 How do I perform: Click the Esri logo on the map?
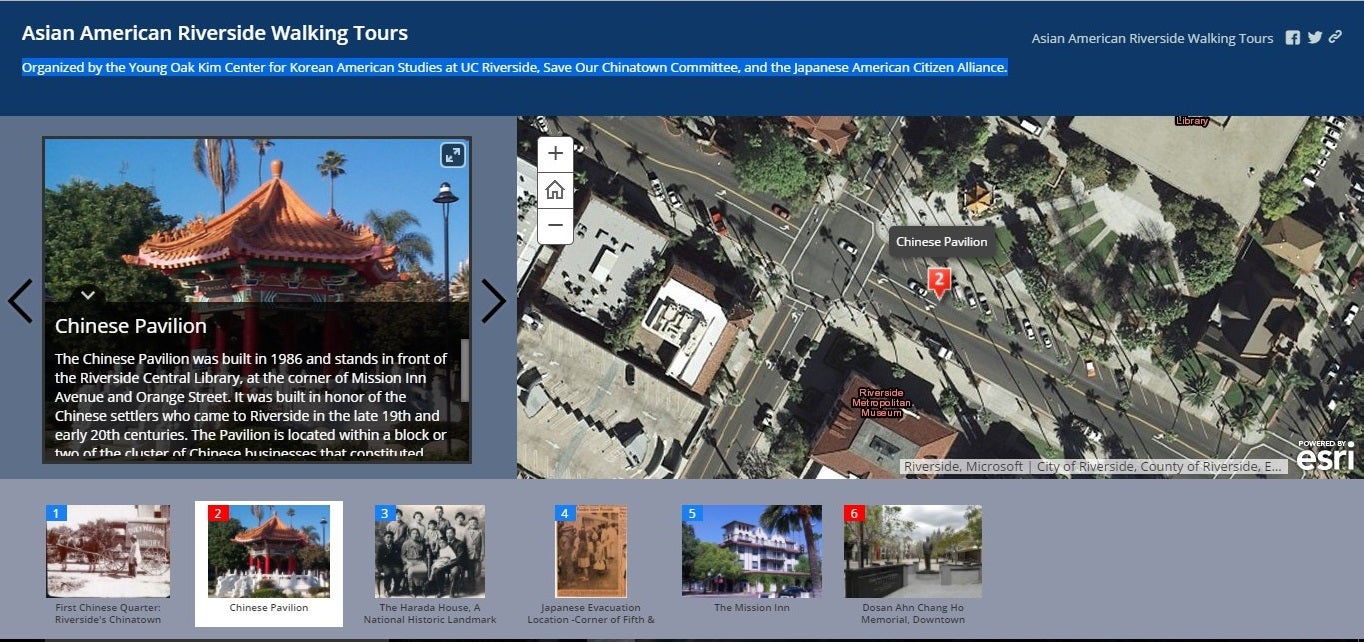point(1327,456)
